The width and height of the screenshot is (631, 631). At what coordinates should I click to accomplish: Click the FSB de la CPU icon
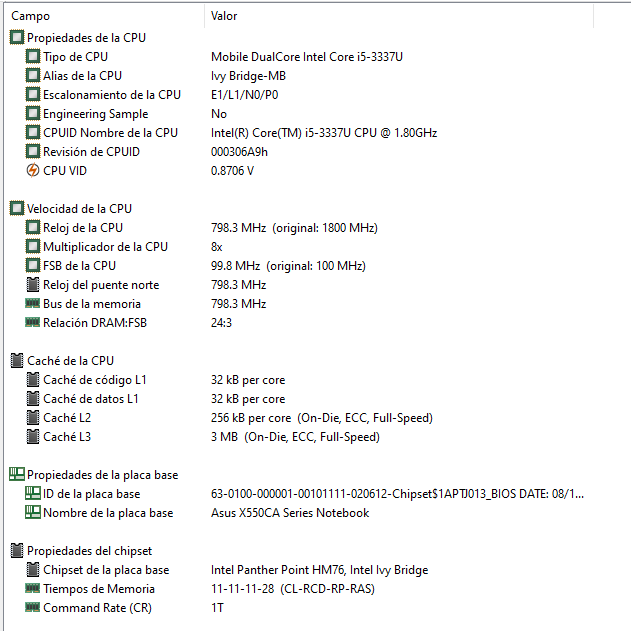(33, 266)
